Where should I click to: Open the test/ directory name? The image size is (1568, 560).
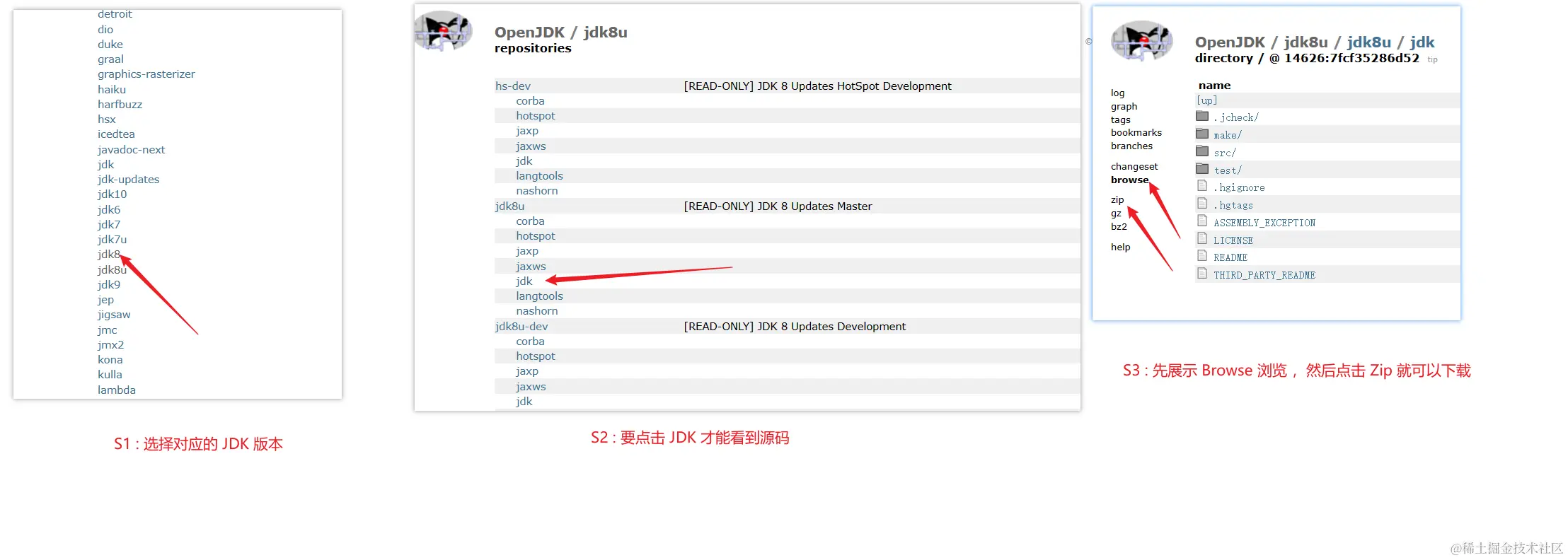click(1228, 170)
